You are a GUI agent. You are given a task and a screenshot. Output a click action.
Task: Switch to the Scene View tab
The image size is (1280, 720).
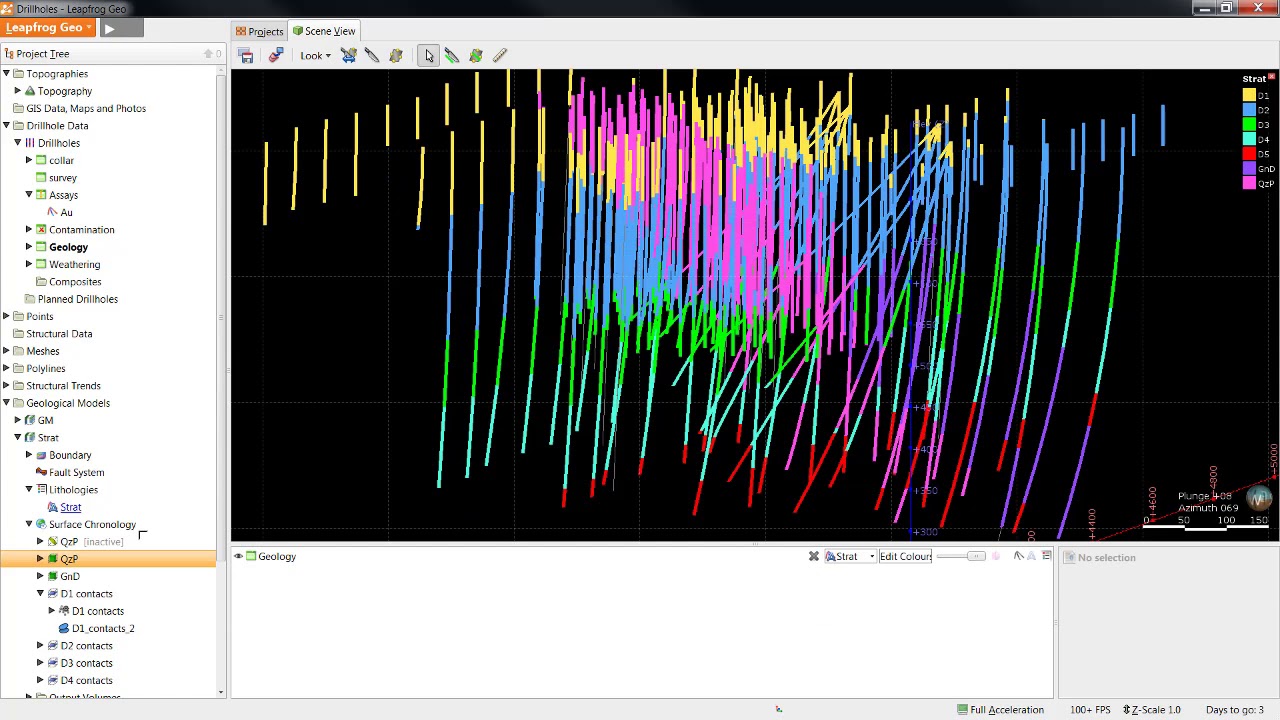pyautogui.click(x=323, y=31)
